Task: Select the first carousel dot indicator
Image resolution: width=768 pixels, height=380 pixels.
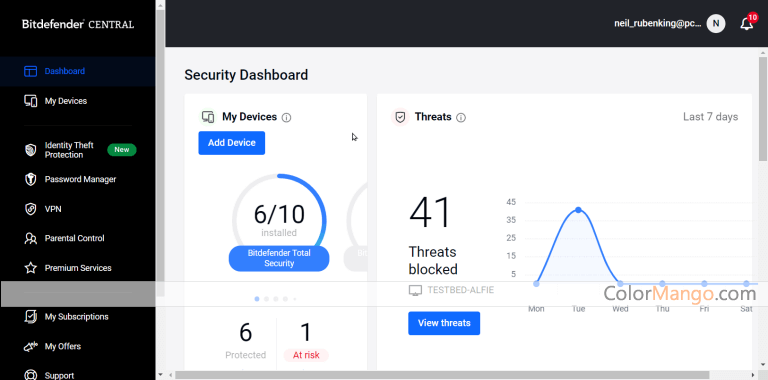Action: pos(257,299)
